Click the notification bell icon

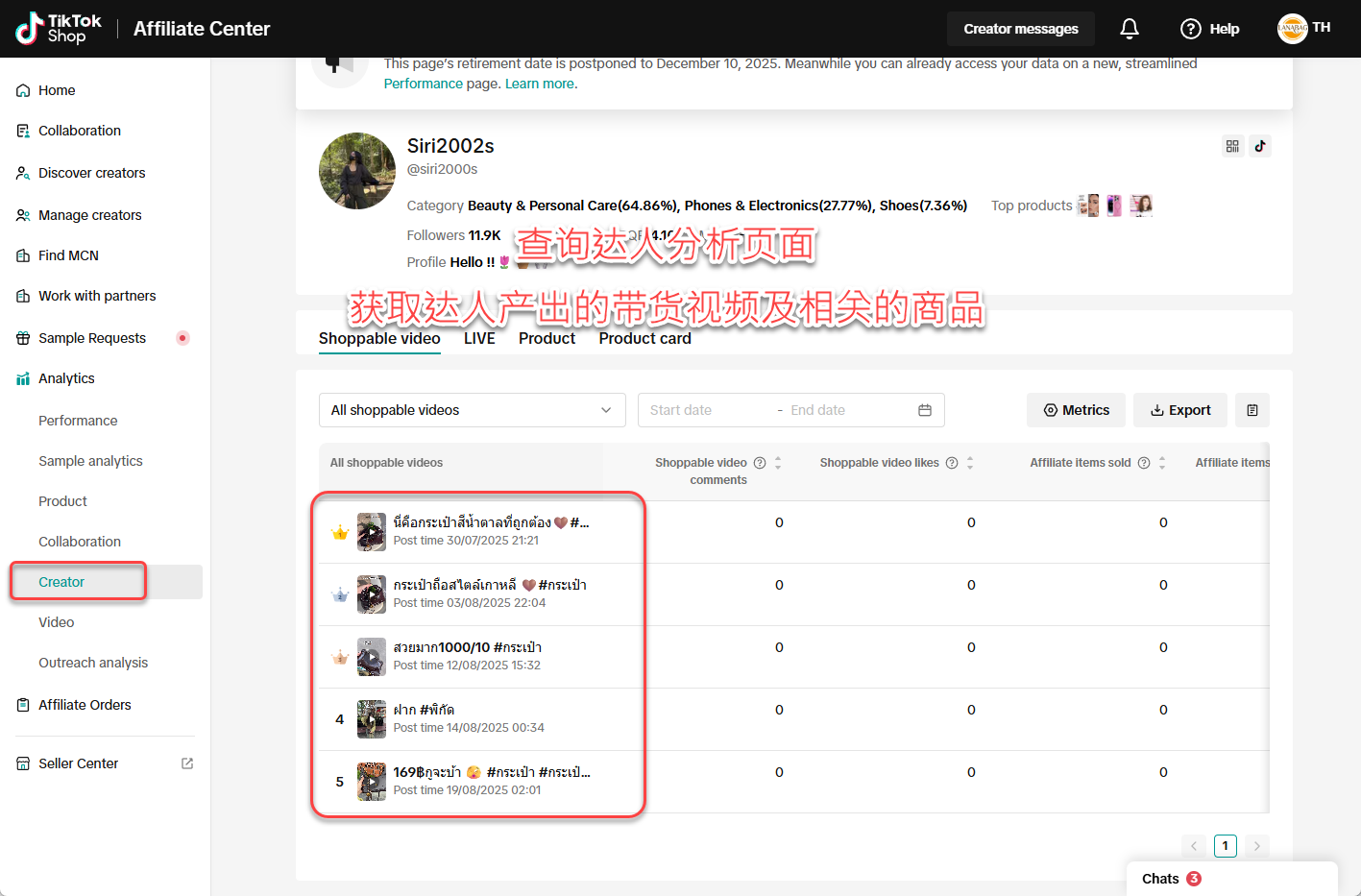coord(1130,29)
